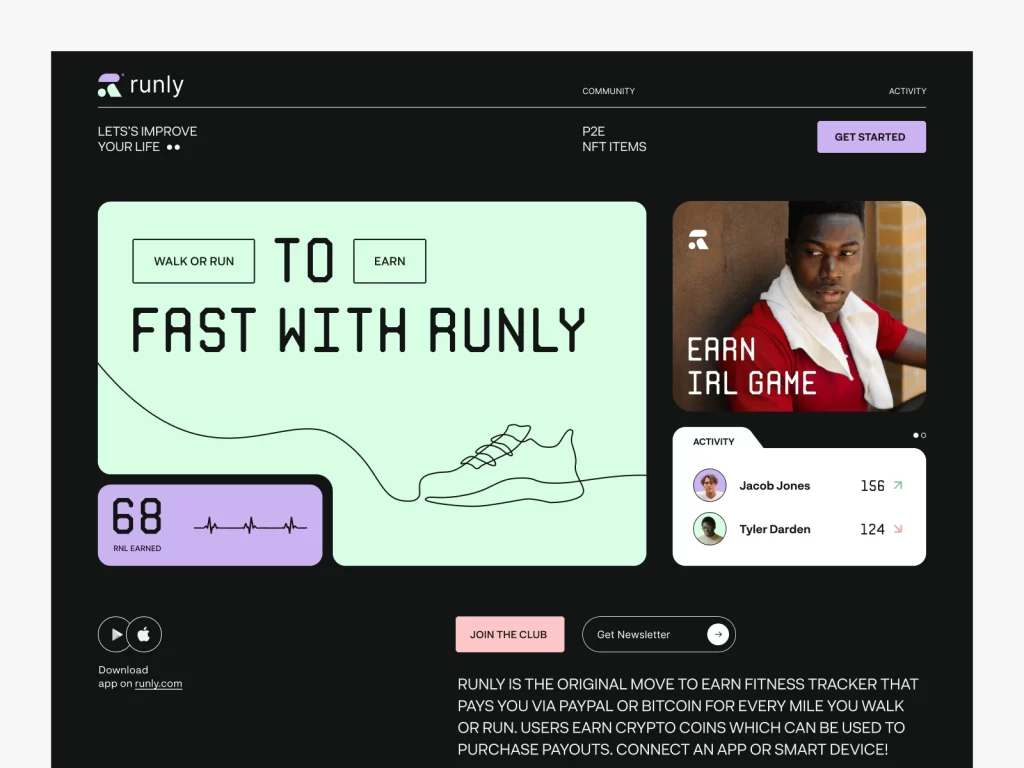This screenshot has height=768, width=1024.
Task: Click the arrow icon in Get Newsletter
Action: pos(718,634)
